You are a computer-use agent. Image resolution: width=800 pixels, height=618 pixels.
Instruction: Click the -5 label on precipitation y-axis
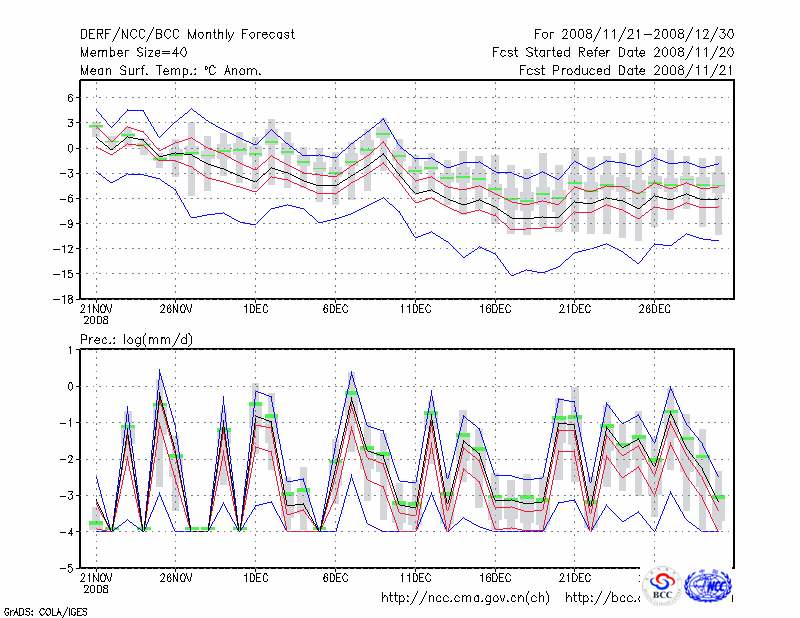(x=65, y=568)
